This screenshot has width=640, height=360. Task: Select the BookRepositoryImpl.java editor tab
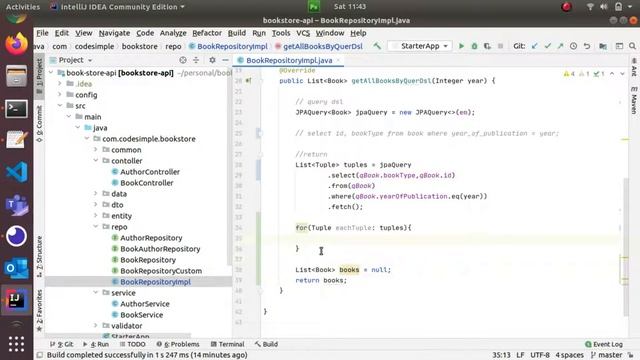pos(289,60)
